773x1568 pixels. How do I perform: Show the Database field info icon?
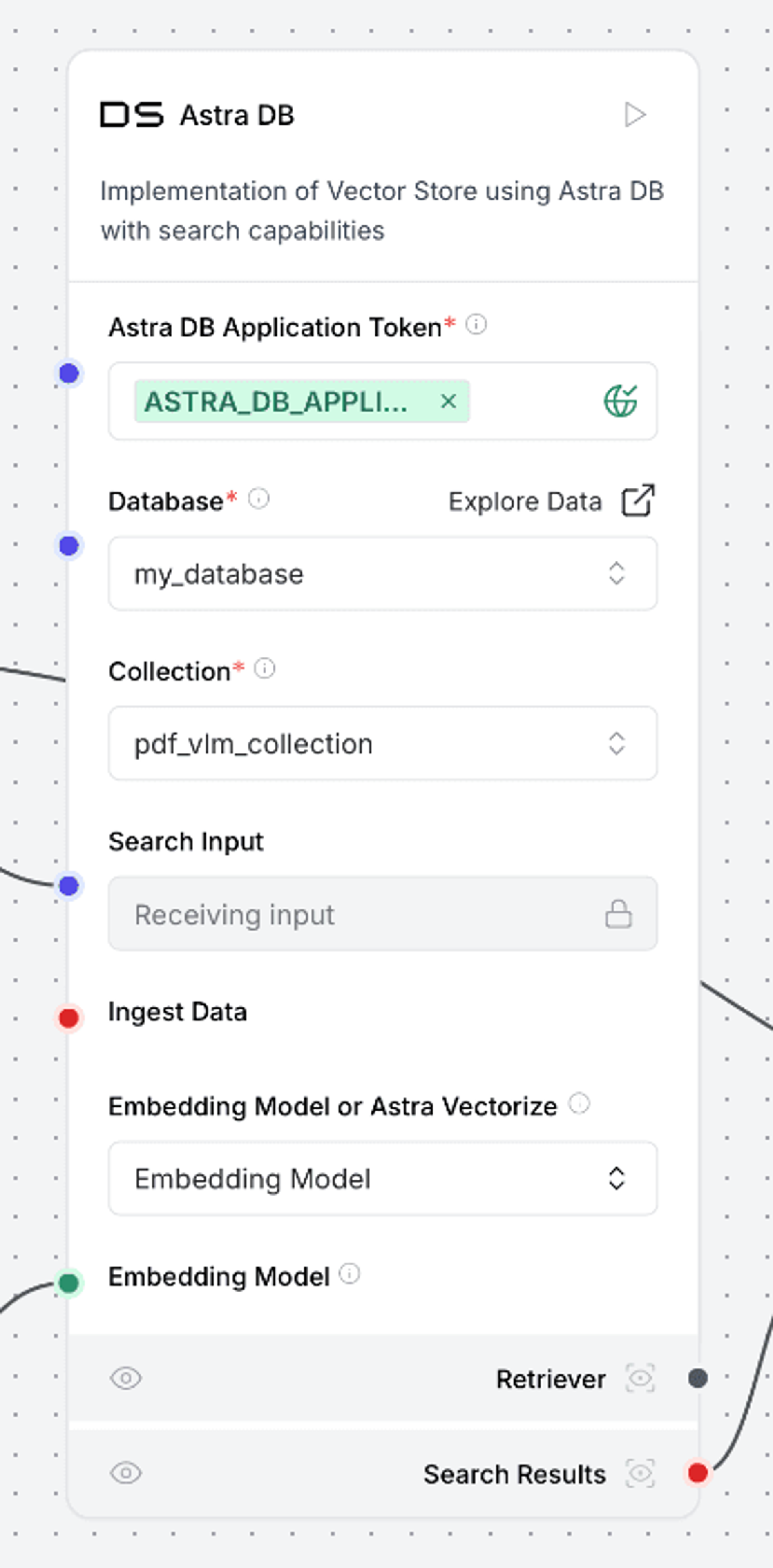[258, 499]
